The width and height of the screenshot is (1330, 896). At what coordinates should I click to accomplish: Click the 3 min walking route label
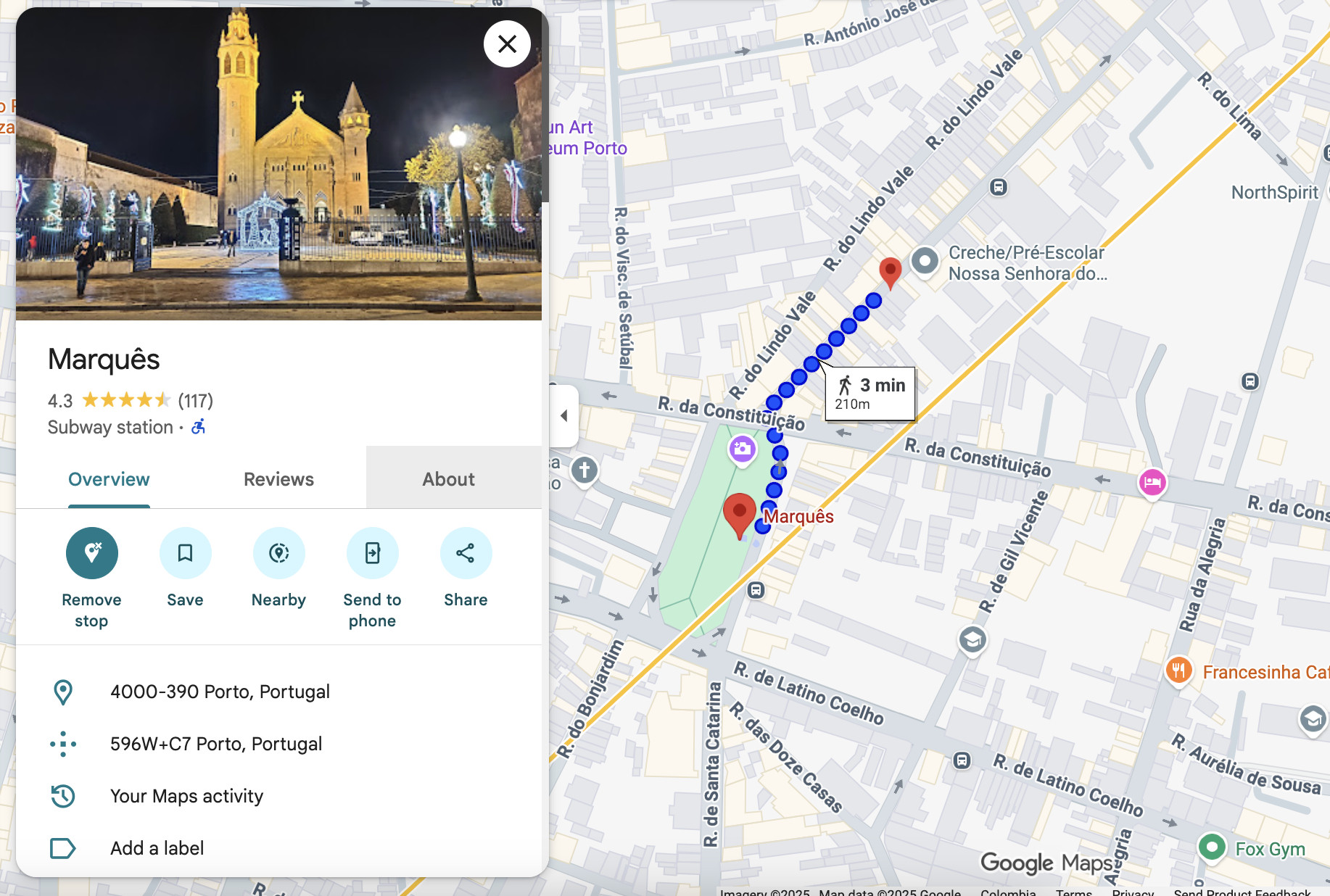pyautogui.click(x=870, y=394)
